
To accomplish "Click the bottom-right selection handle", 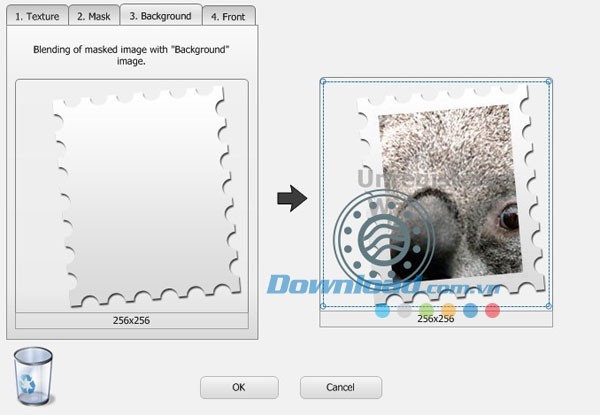I will 549,306.
